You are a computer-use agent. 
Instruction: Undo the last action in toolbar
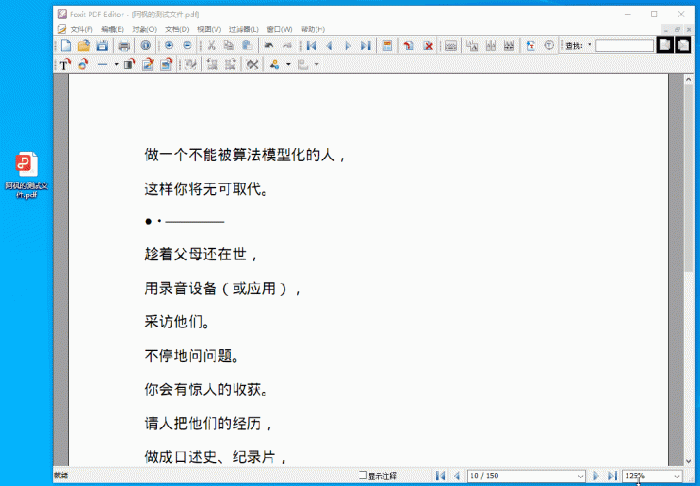(269, 46)
